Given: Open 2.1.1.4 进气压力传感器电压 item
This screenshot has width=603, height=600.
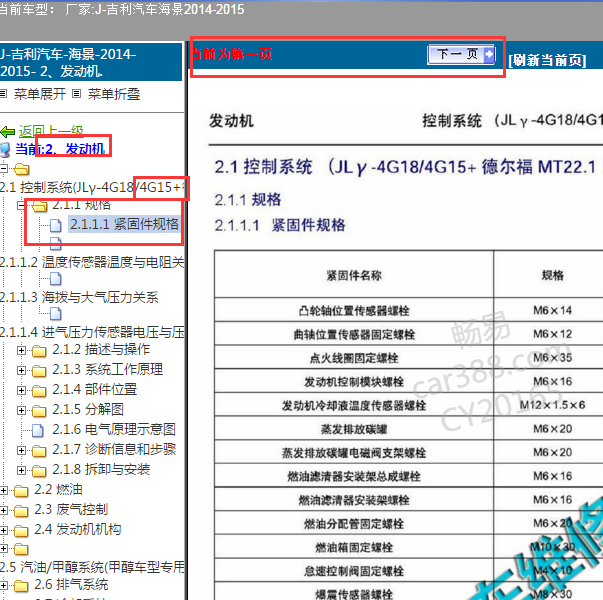Looking at the screenshot, I should pyautogui.click(x=92, y=332).
